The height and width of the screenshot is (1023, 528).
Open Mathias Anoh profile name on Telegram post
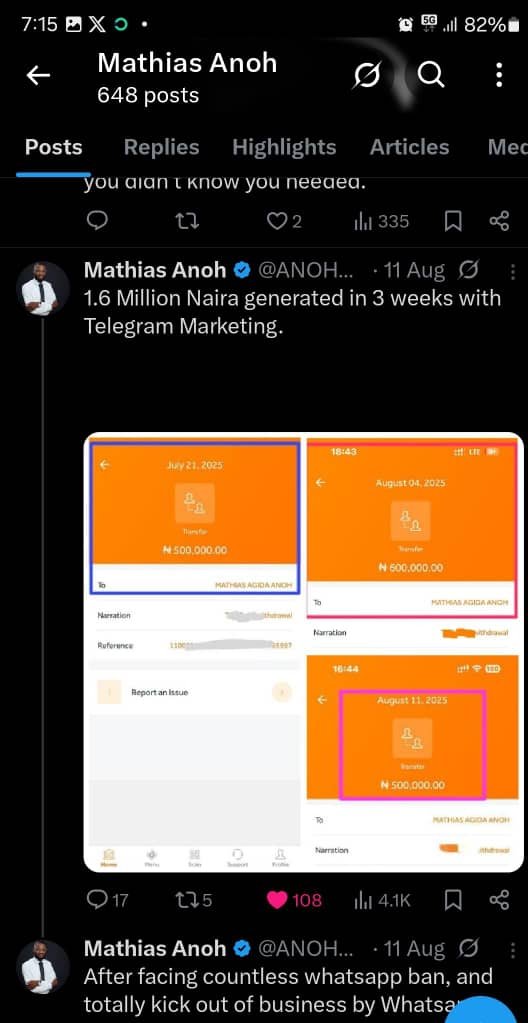[x=155, y=270]
